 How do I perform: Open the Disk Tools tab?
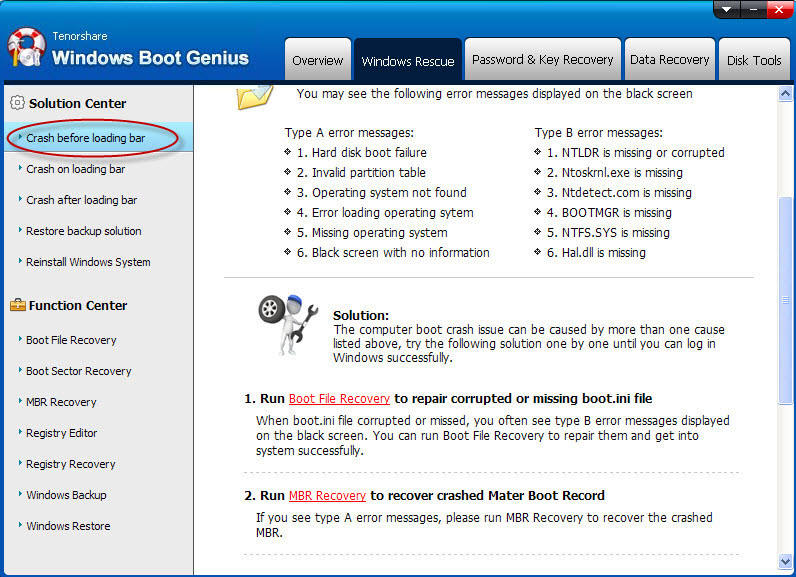(x=754, y=60)
